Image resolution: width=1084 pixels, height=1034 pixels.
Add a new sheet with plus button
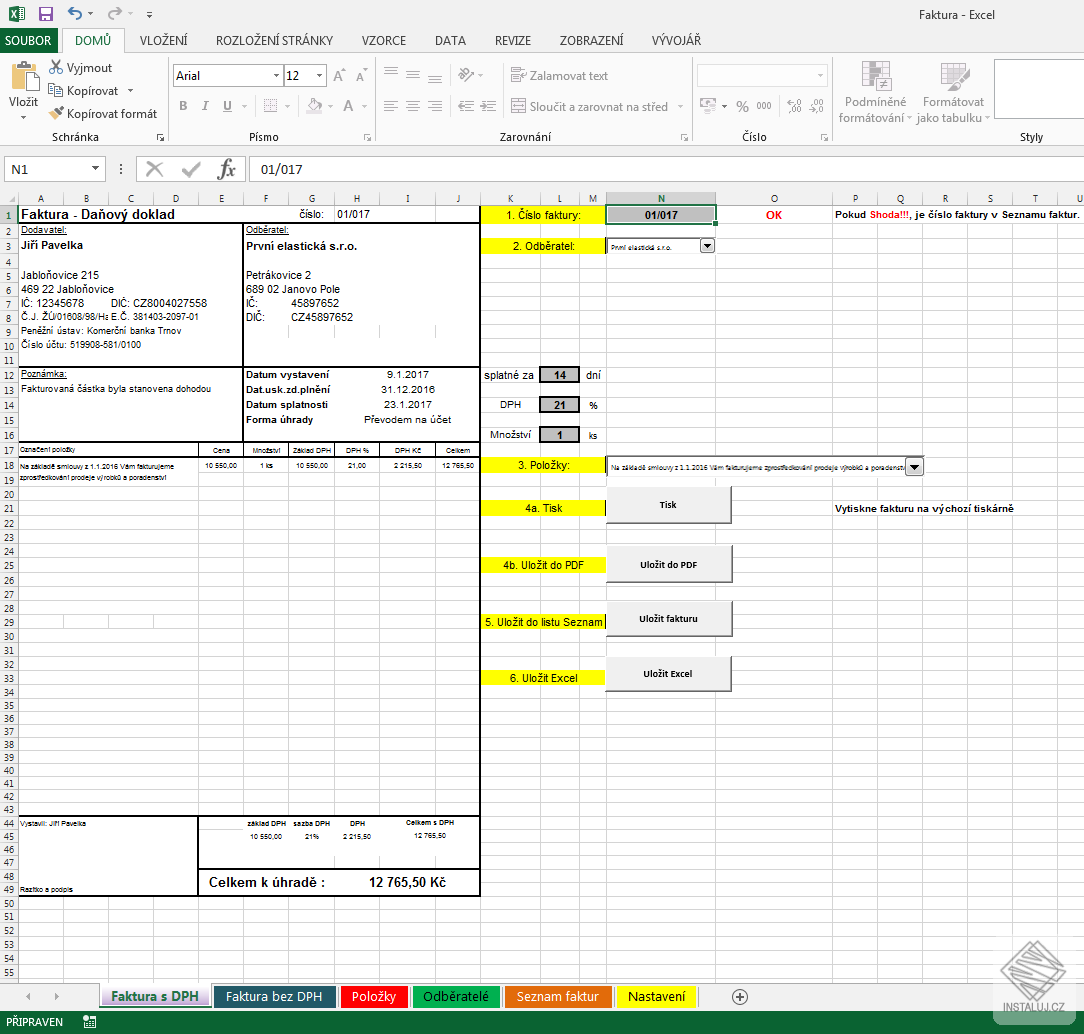coord(740,996)
